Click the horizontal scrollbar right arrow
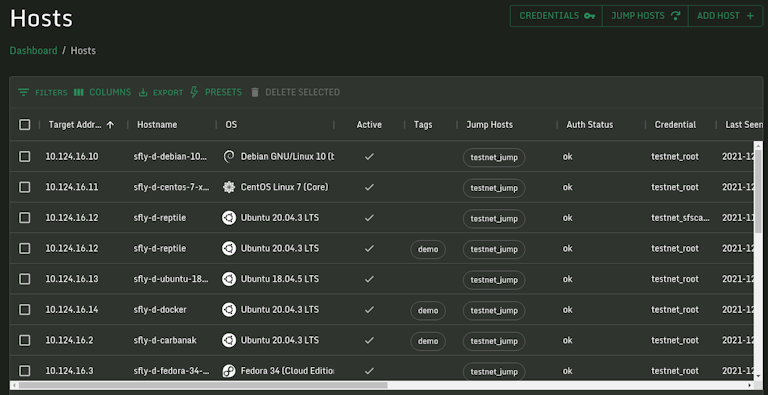The width and height of the screenshot is (768, 395). click(x=750, y=385)
